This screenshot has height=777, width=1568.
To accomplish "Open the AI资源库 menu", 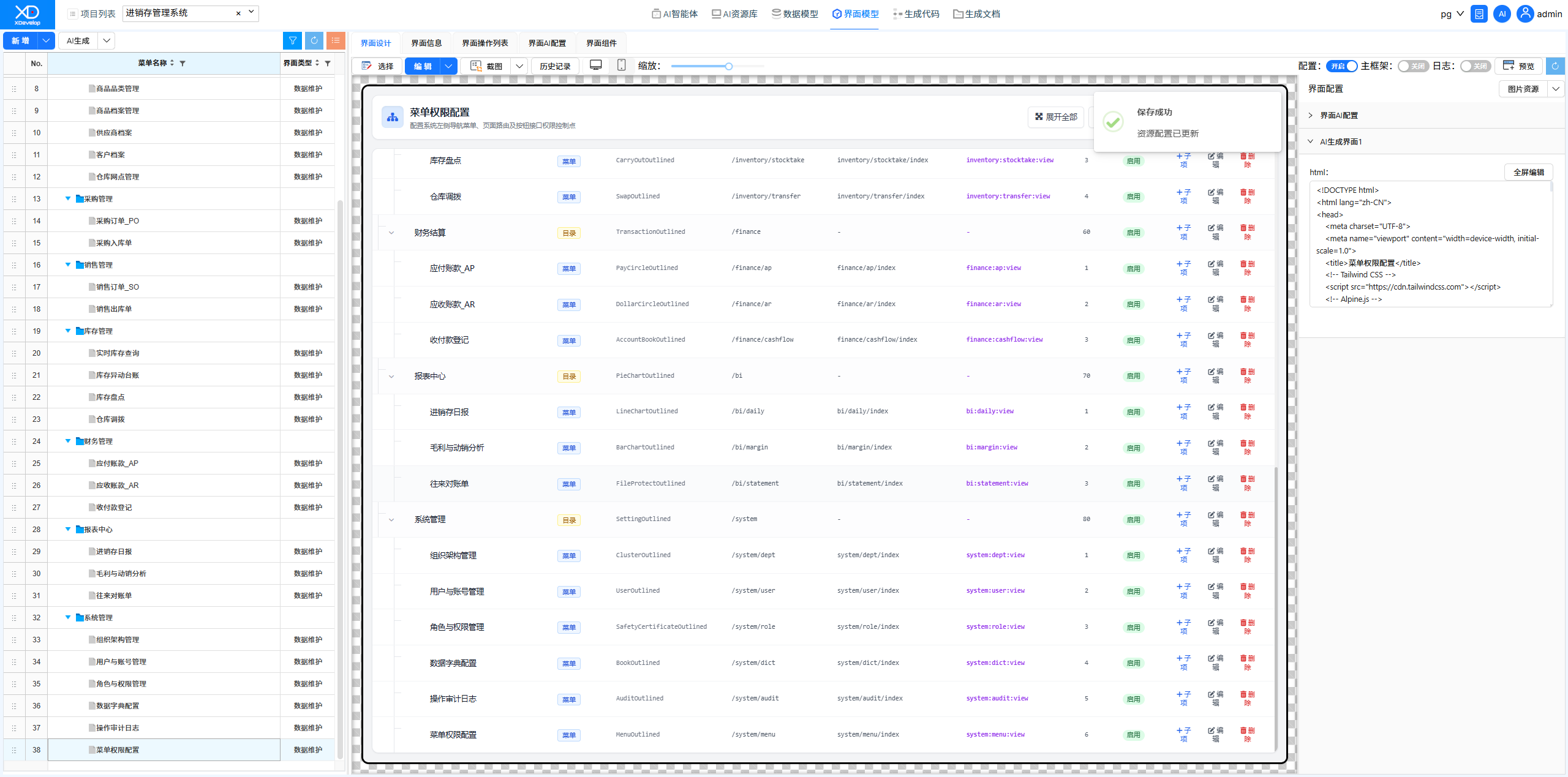I will [x=734, y=13].
